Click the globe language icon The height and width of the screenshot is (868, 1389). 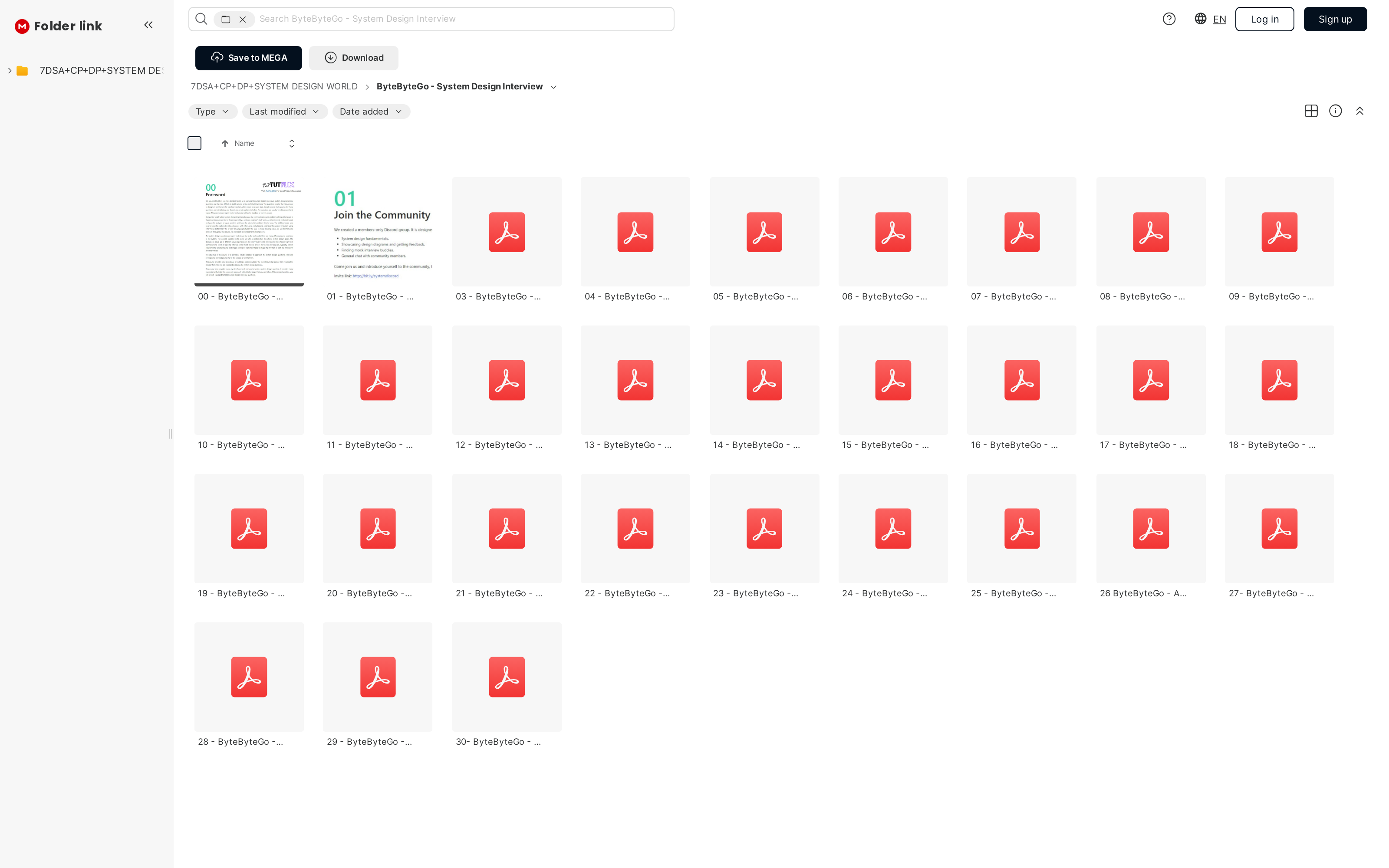[1200, 19]
